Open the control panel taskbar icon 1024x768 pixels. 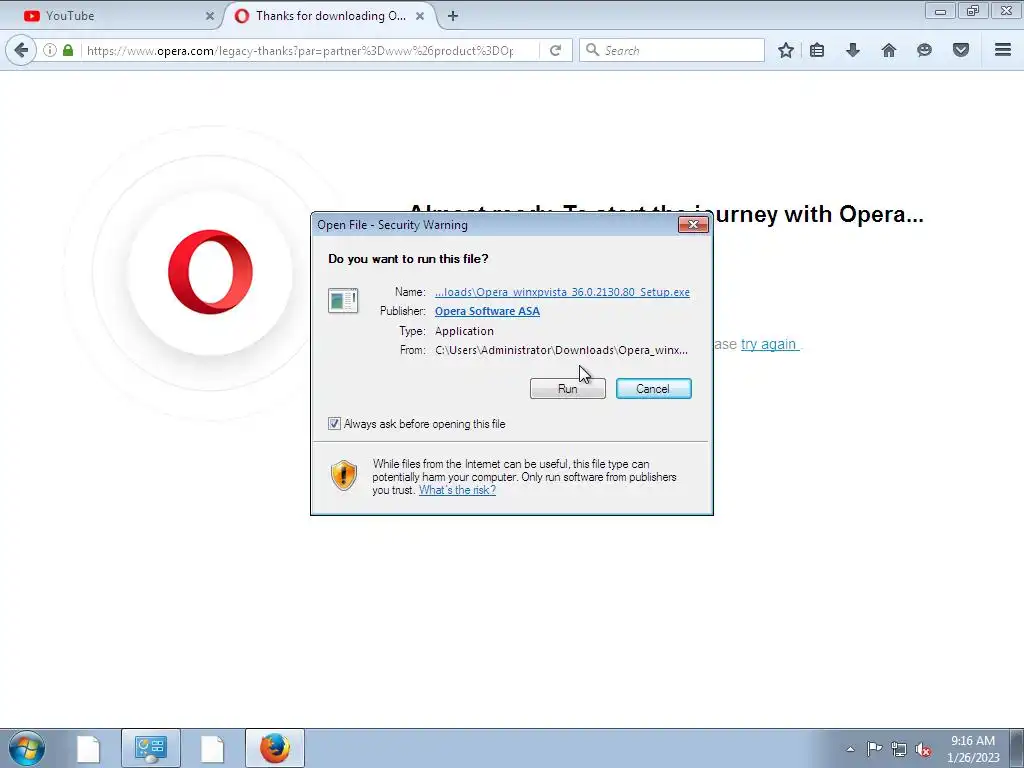151,748
